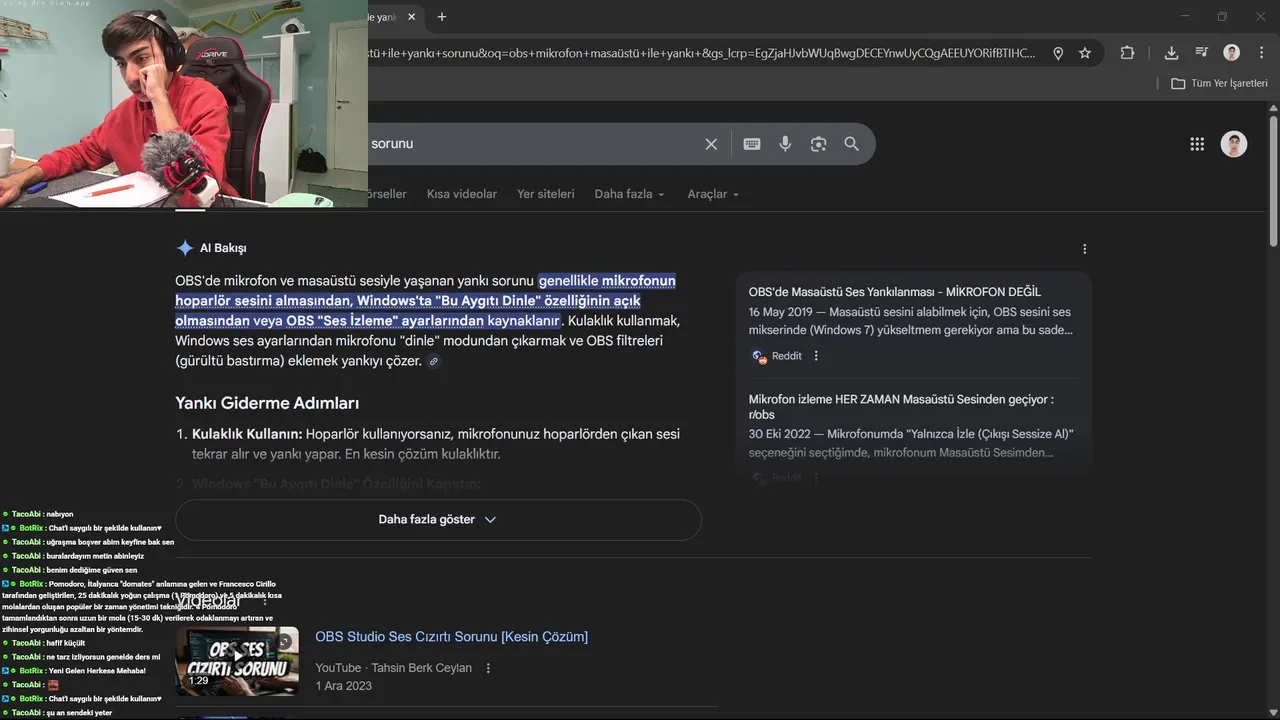
Task: Click the Kulaklık Kullanın step text
Action: (436, 444)
